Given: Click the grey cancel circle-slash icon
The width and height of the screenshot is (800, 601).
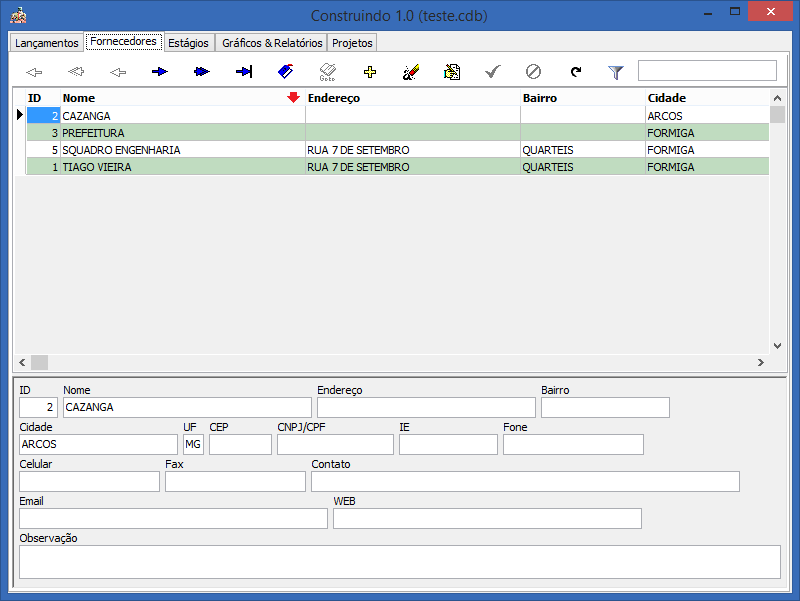Looking at the screenshot, I should (534, 72).
